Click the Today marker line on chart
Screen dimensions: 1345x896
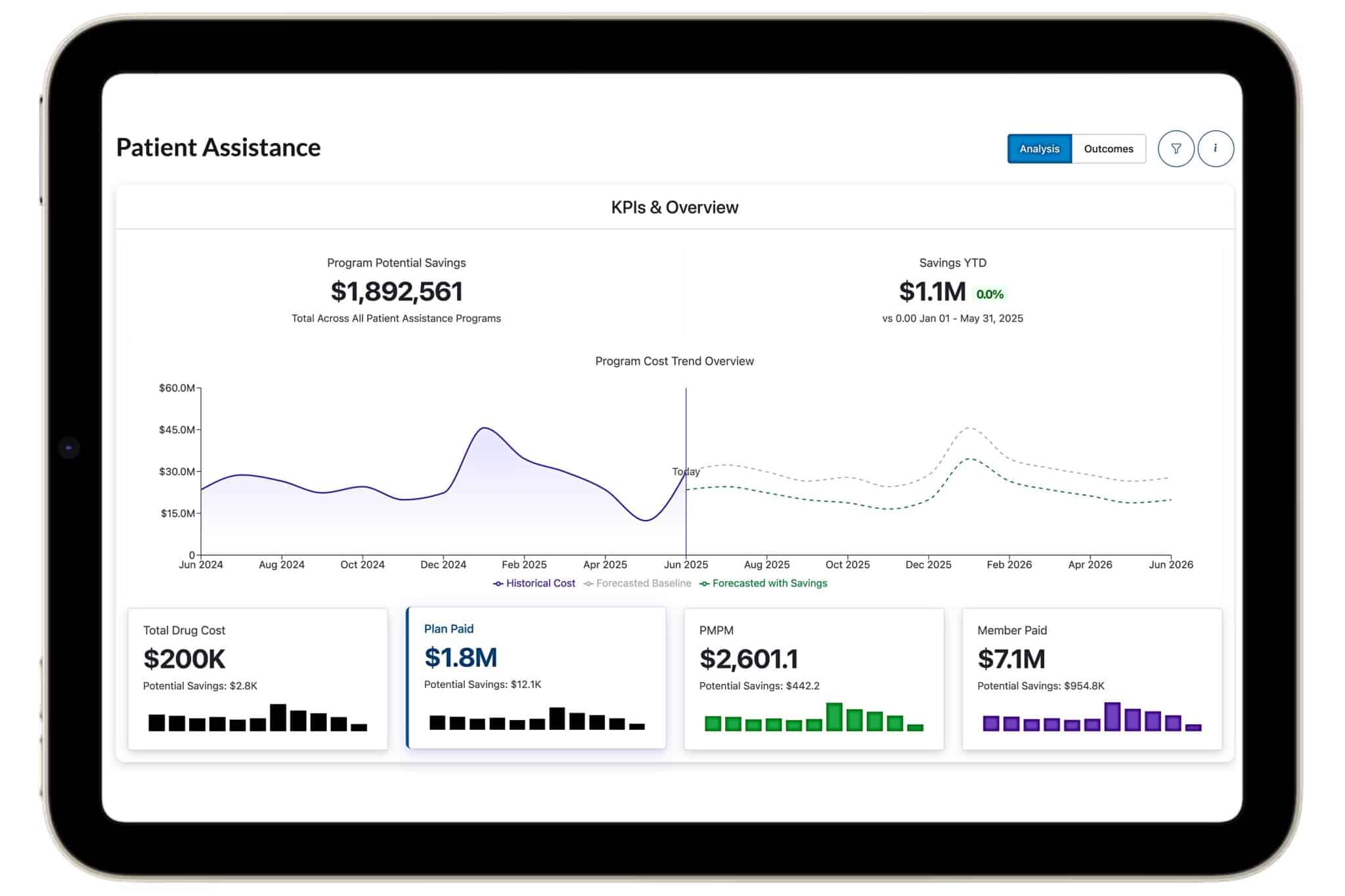pyautogui.click(x=686, y=471)
